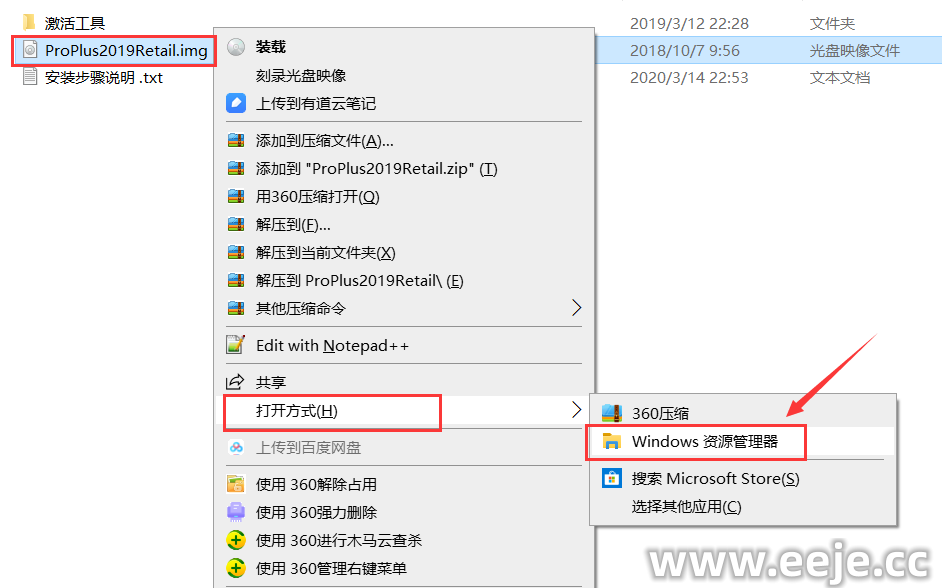Choose 选择其他应用(C) in the submenu

[x=686, y=507]
